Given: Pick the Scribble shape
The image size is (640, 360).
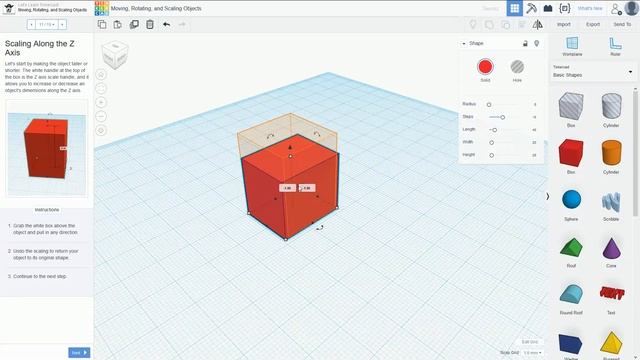Looking at the screenshot, I should coord(611,201).
